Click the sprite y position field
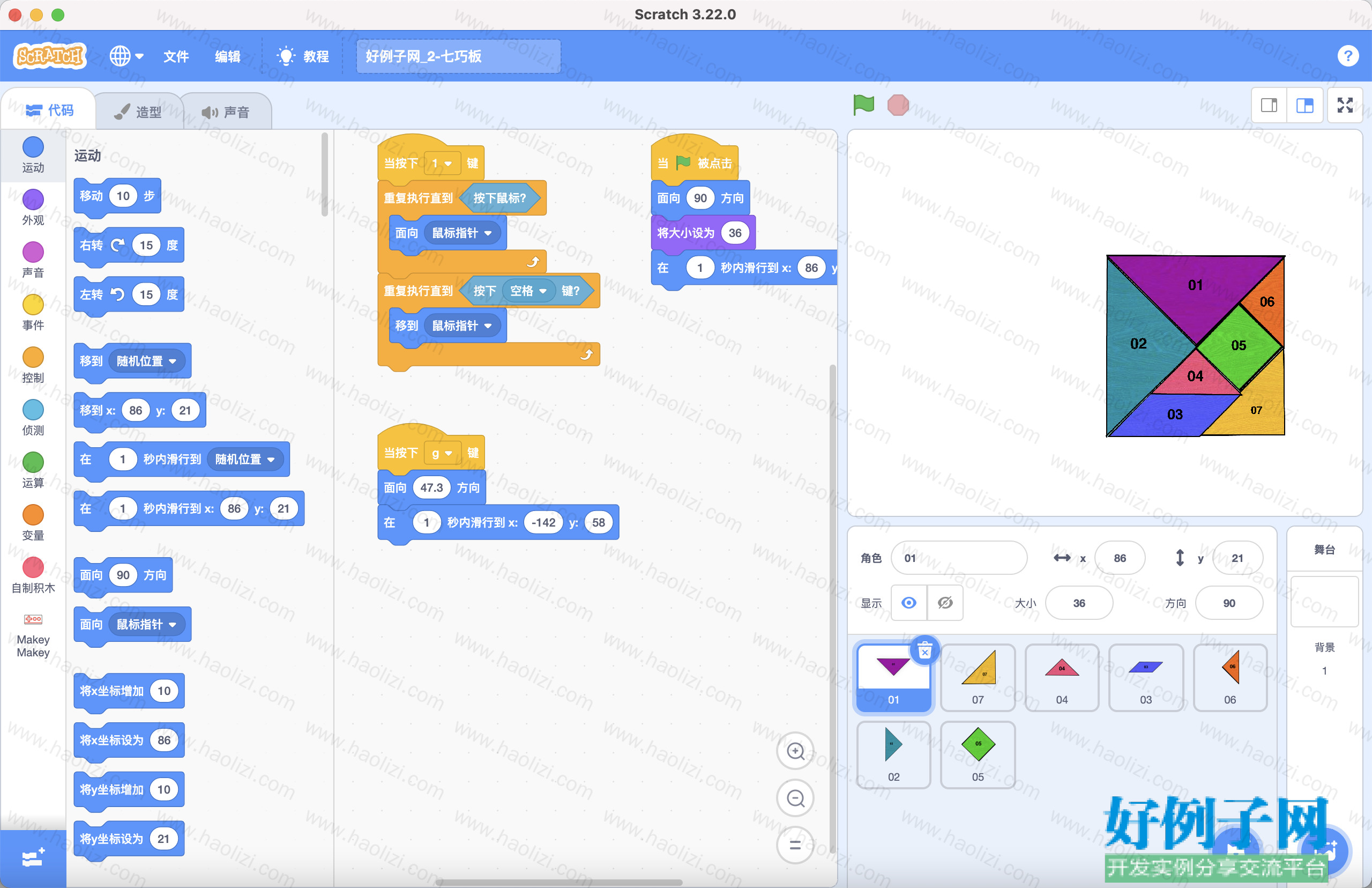Screen dimensions: 1372x888 click(1237, 558)
